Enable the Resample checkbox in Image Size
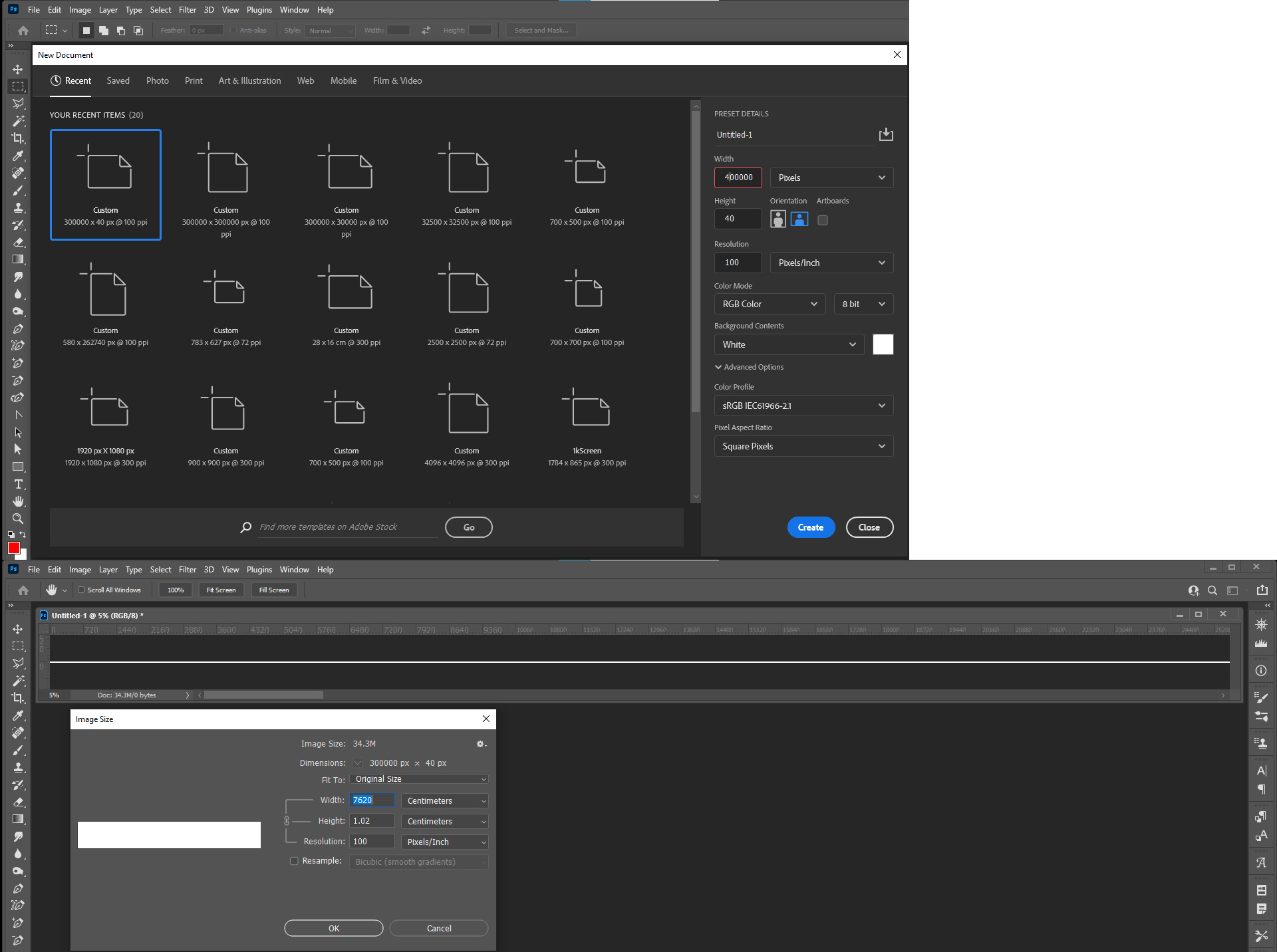 [293, 861]
